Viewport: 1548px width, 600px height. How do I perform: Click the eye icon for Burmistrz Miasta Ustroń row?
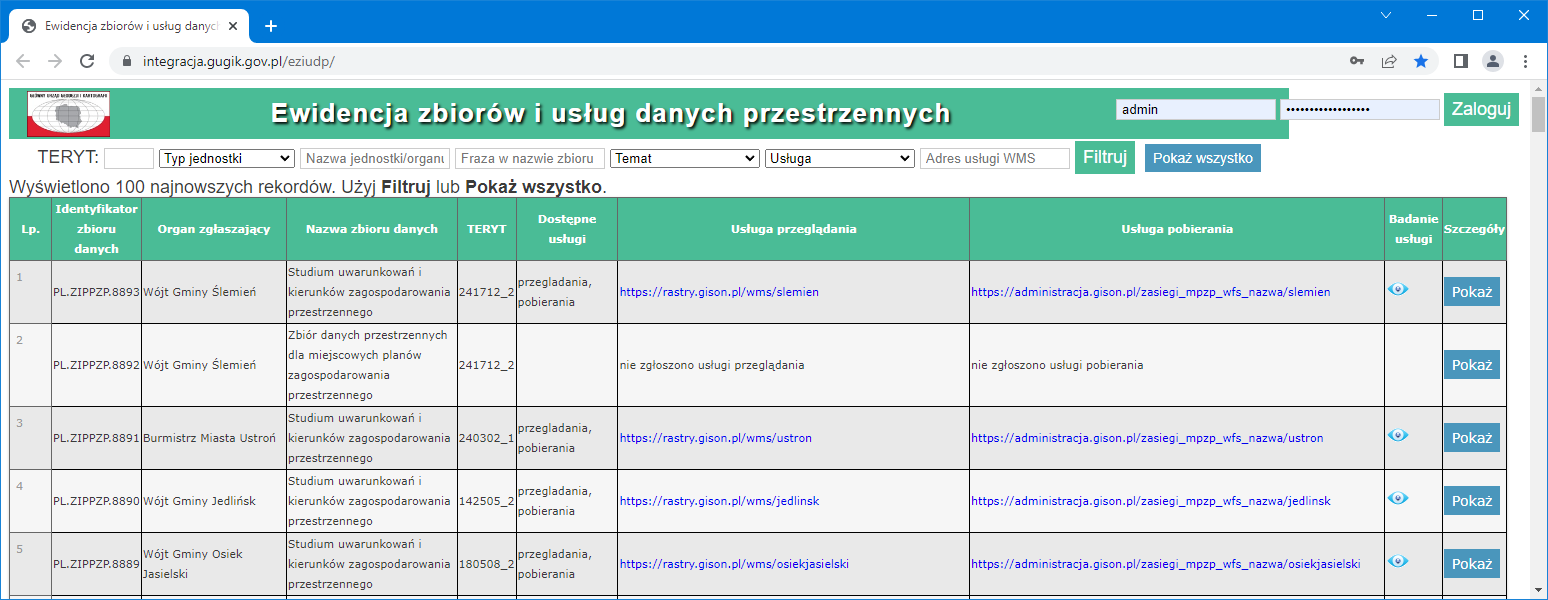click(1399, 433)
